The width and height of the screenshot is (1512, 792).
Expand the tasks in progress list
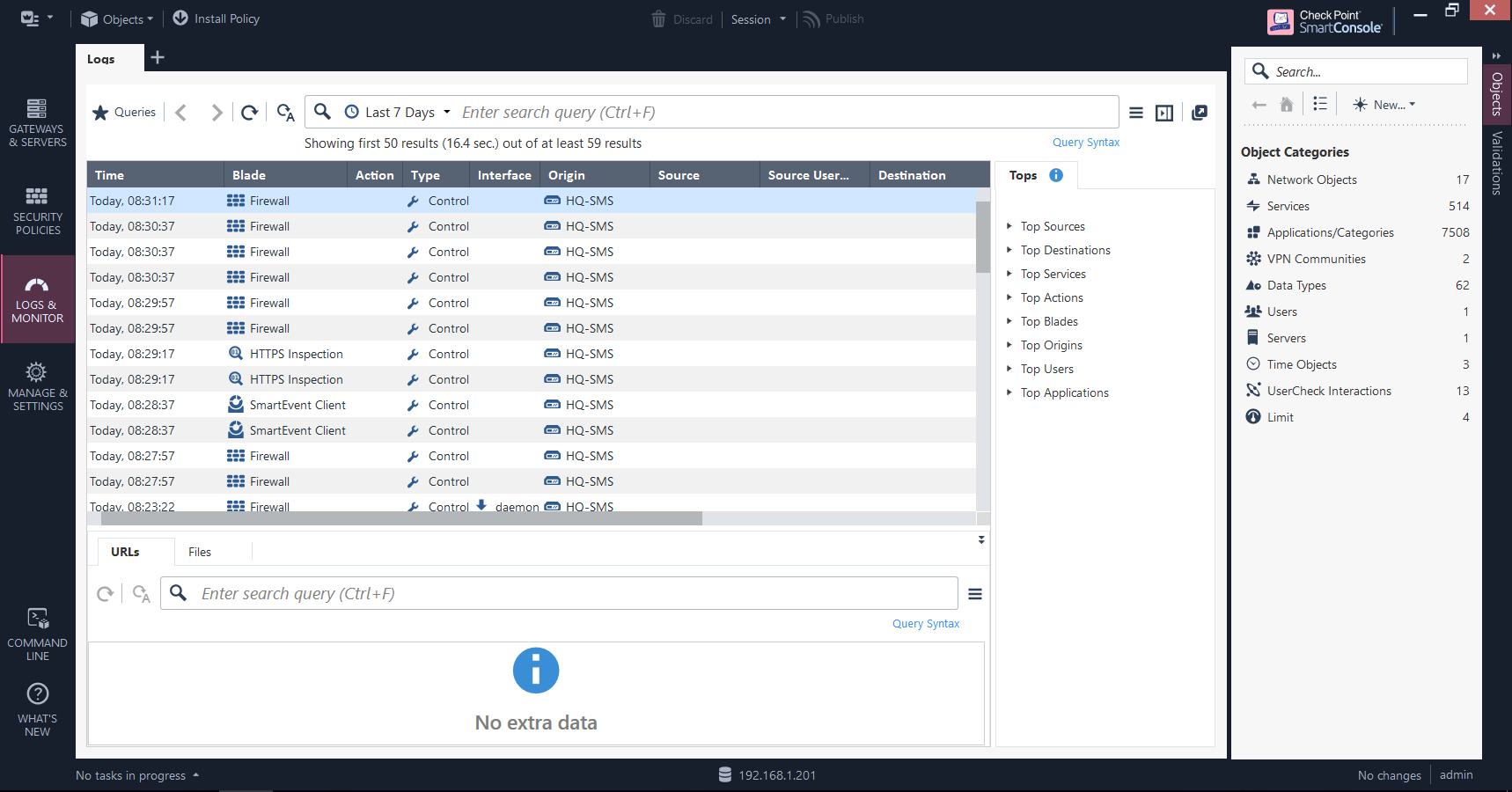137,775
